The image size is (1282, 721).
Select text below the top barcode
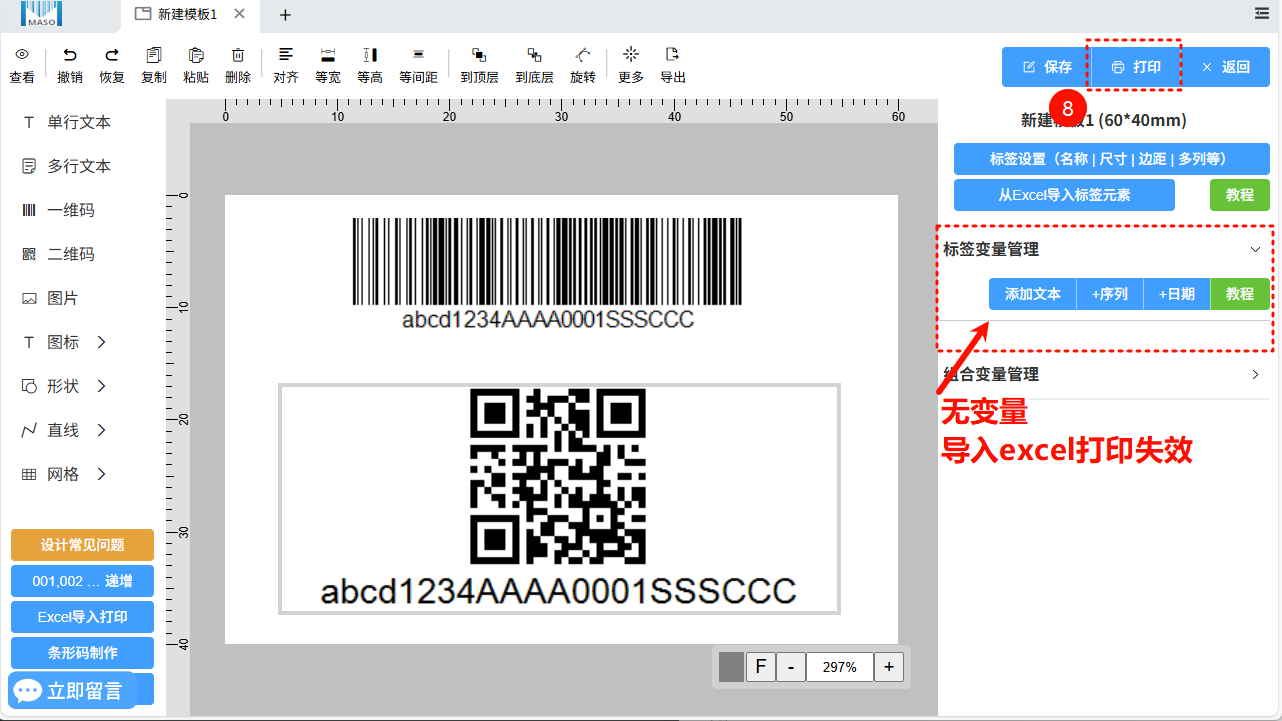coord(548,320)
